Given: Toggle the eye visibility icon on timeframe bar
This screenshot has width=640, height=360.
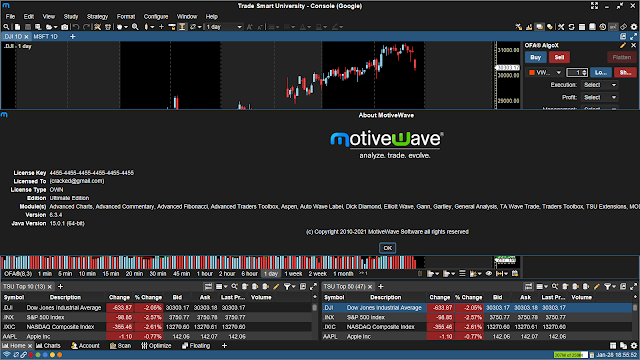Looking at the screenshot, I should 489,273.
